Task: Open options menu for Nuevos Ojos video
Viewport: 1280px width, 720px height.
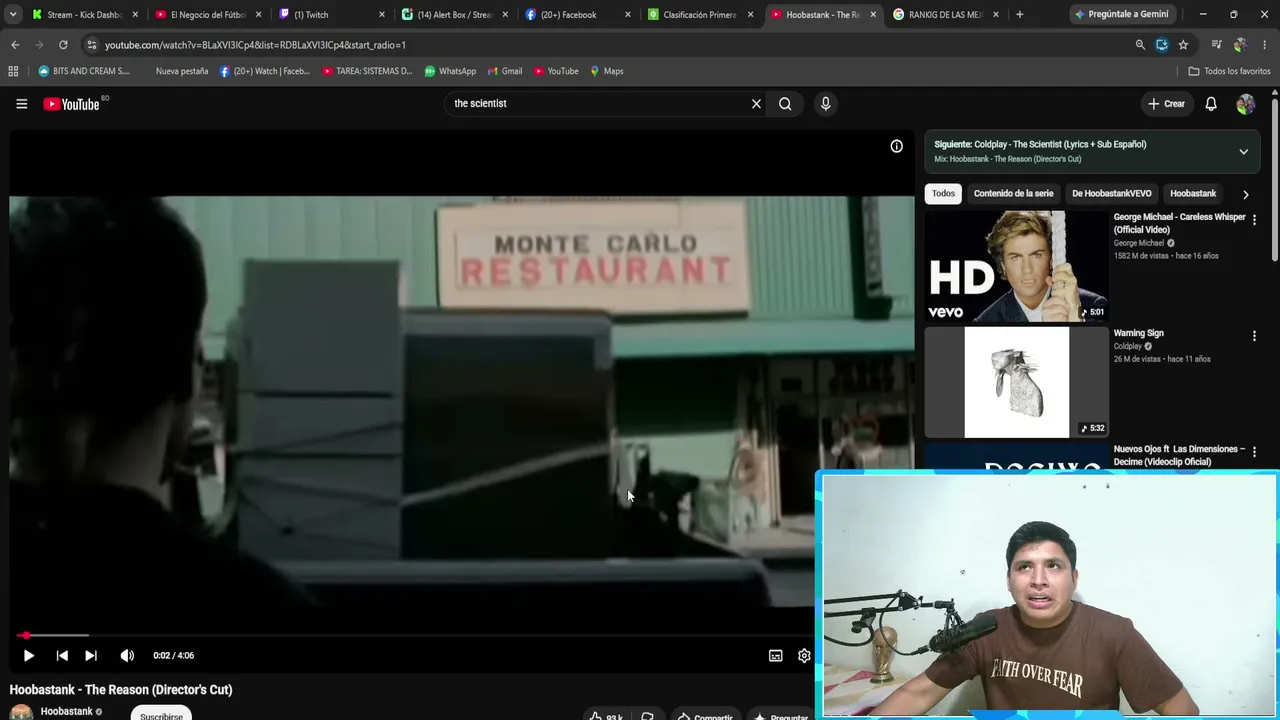Action: (x=1254, y=452)
